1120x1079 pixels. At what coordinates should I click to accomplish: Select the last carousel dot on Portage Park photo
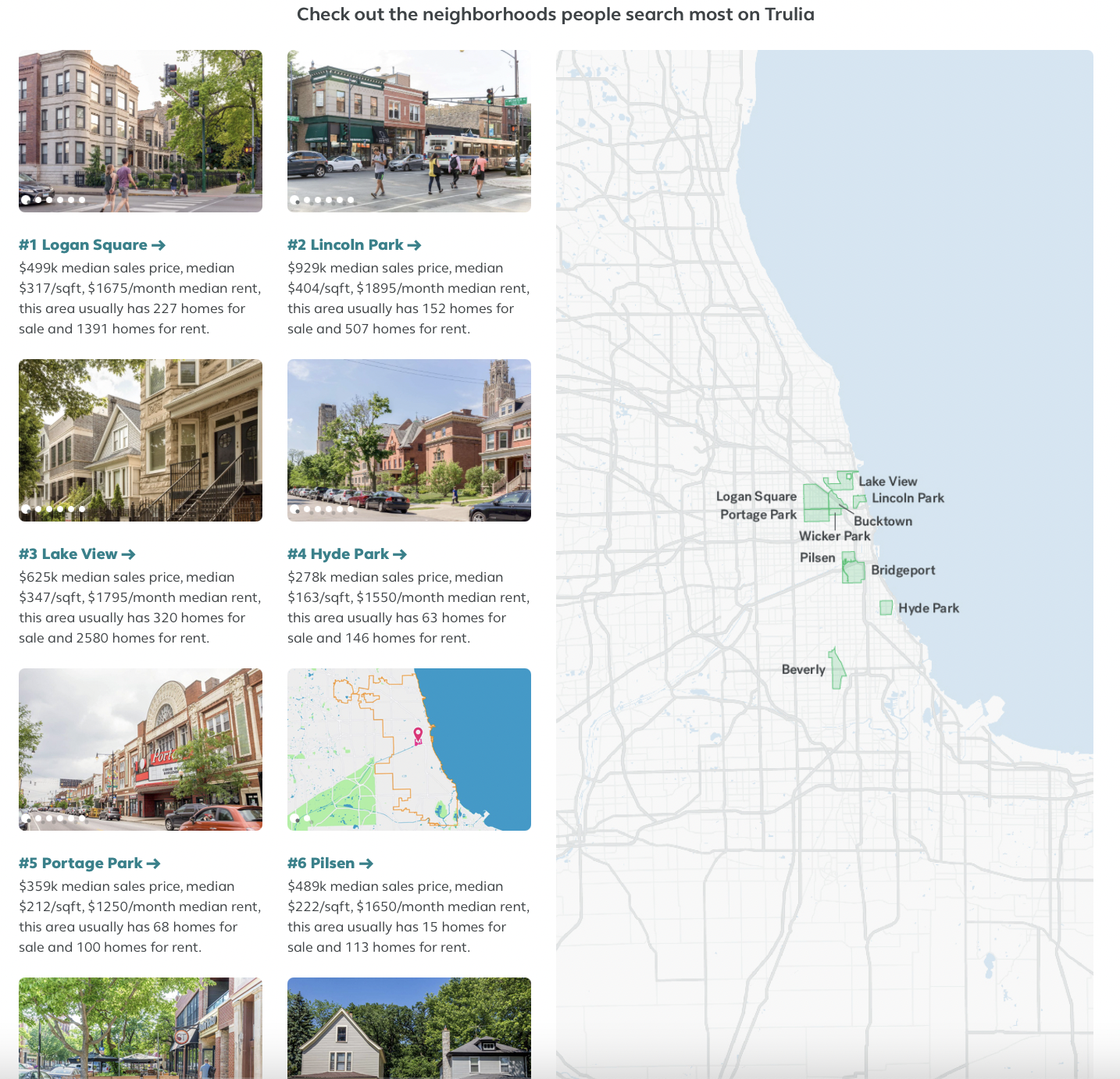click(82, 818)
